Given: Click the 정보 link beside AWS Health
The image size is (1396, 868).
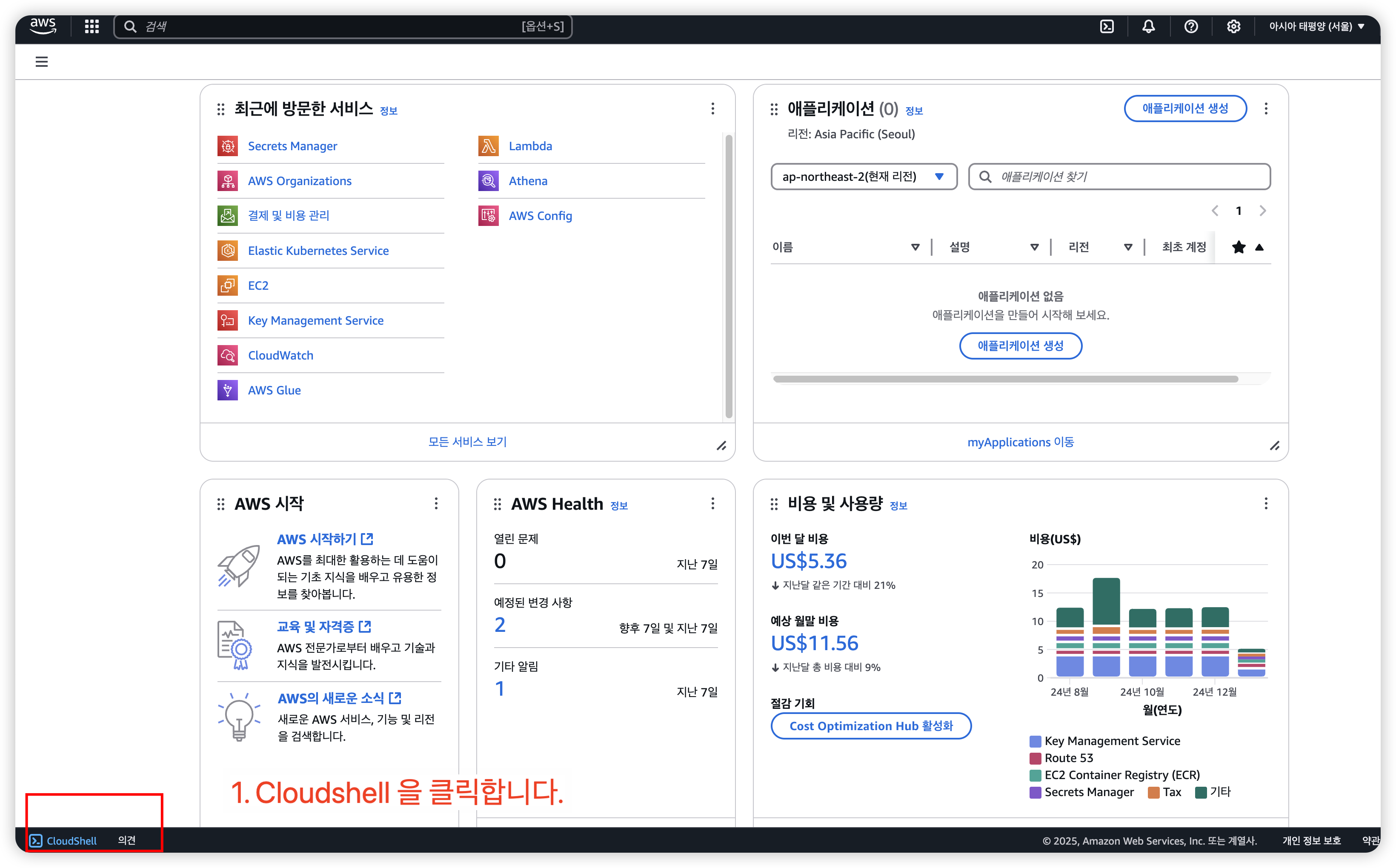Looking at the screenshot, I should coord(618,506).
